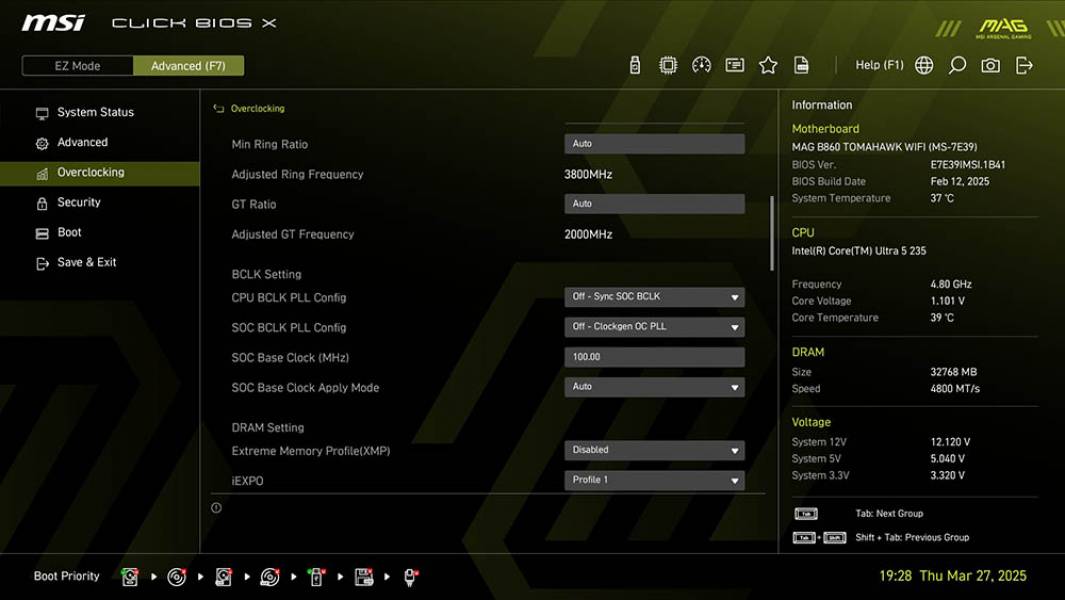Open iEXPO Profile 1 dropdown
This screenshot has width=1065, height=600.
pos(654,480)
